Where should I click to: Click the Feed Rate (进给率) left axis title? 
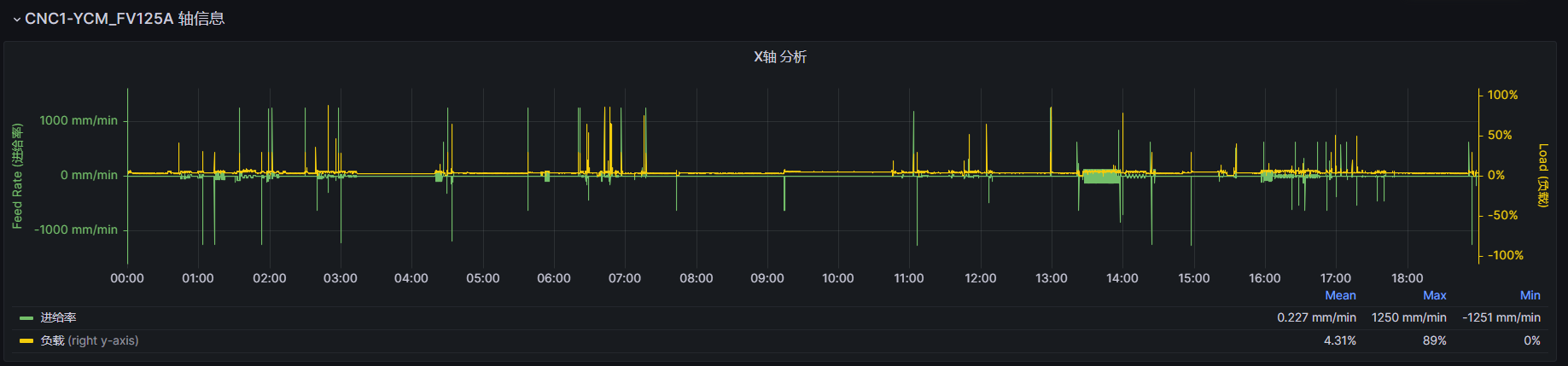pos(17,176)
